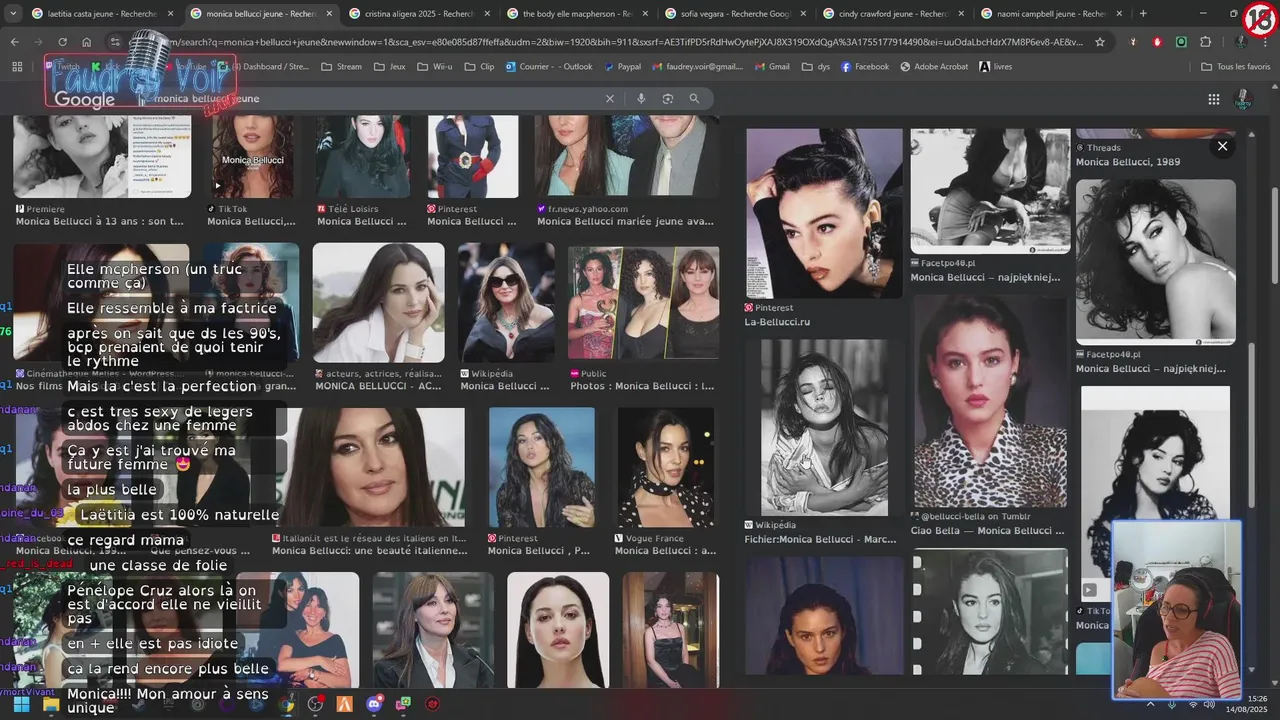Viewport: 1280px width, 720px height.
Task: Click "Monica Bellucci: une beauté italienne" caption
Action: (369, 550)
